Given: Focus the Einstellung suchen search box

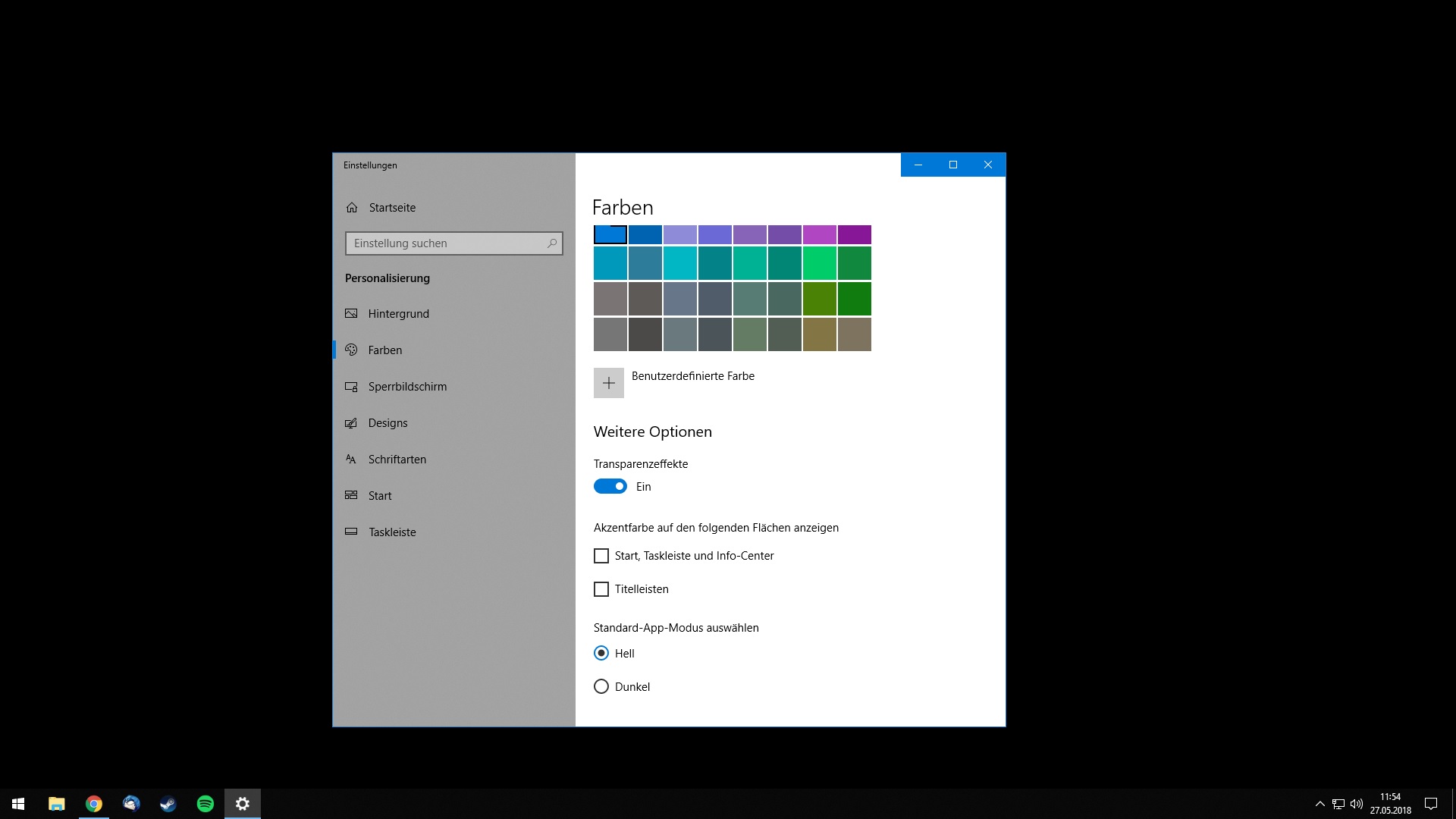Looking at the screenshot, I should point(454,243).
